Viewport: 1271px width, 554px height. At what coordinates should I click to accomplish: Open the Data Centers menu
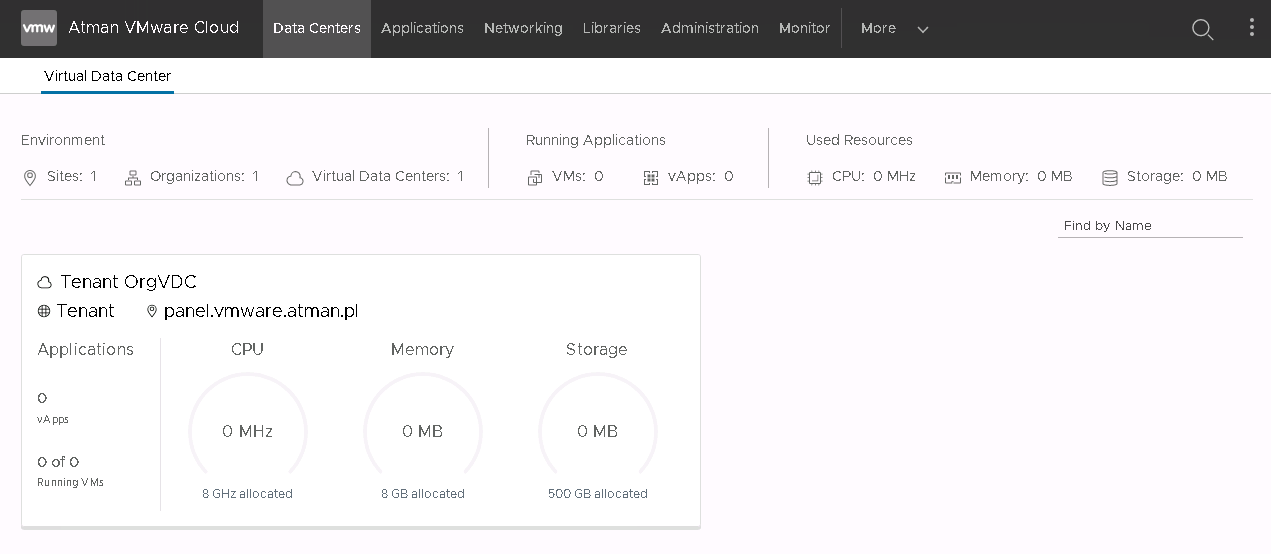tap(317, 28)
